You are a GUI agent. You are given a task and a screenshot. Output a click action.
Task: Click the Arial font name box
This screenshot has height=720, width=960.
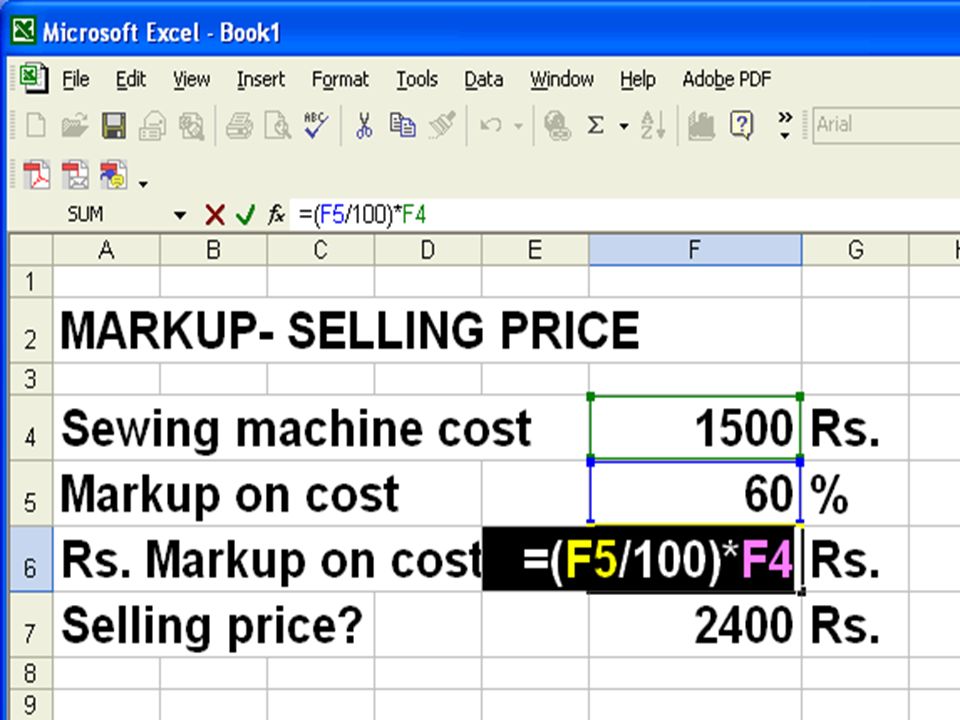(886, 125)
